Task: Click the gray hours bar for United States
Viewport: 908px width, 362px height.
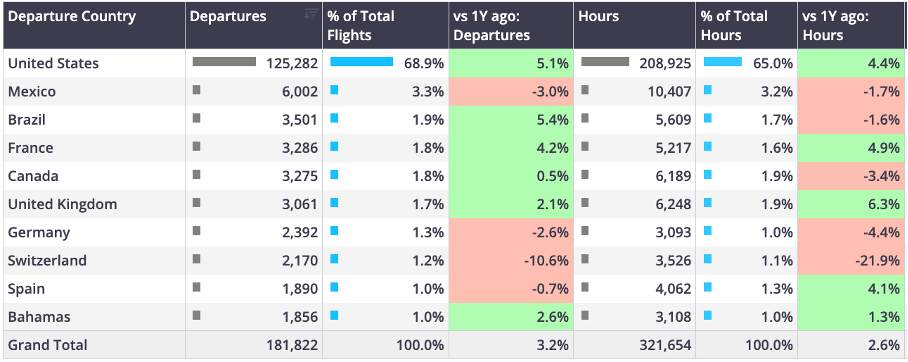Action: [x=605, y=61]
